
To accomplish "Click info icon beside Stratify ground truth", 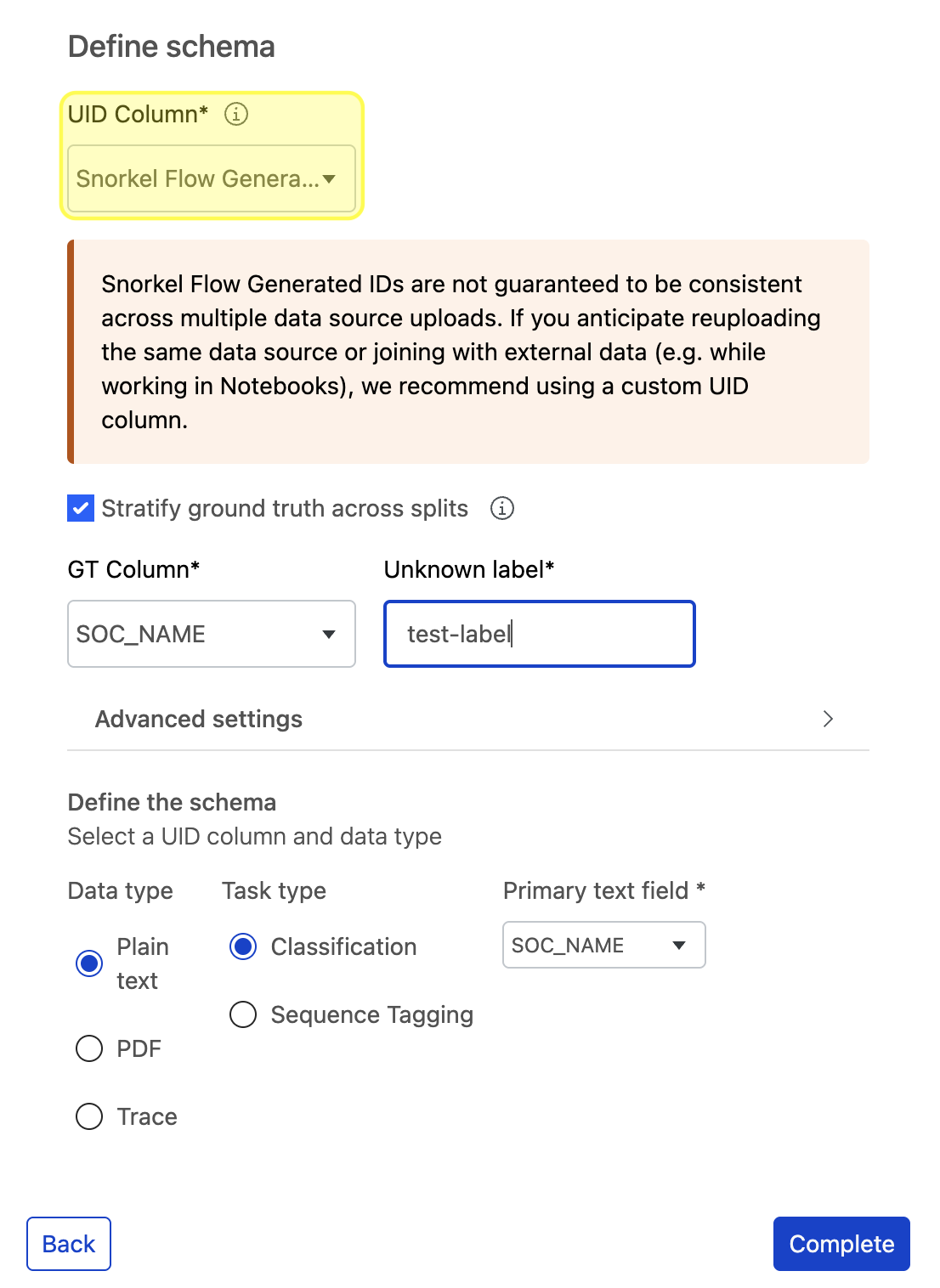I will pos(502,508).
